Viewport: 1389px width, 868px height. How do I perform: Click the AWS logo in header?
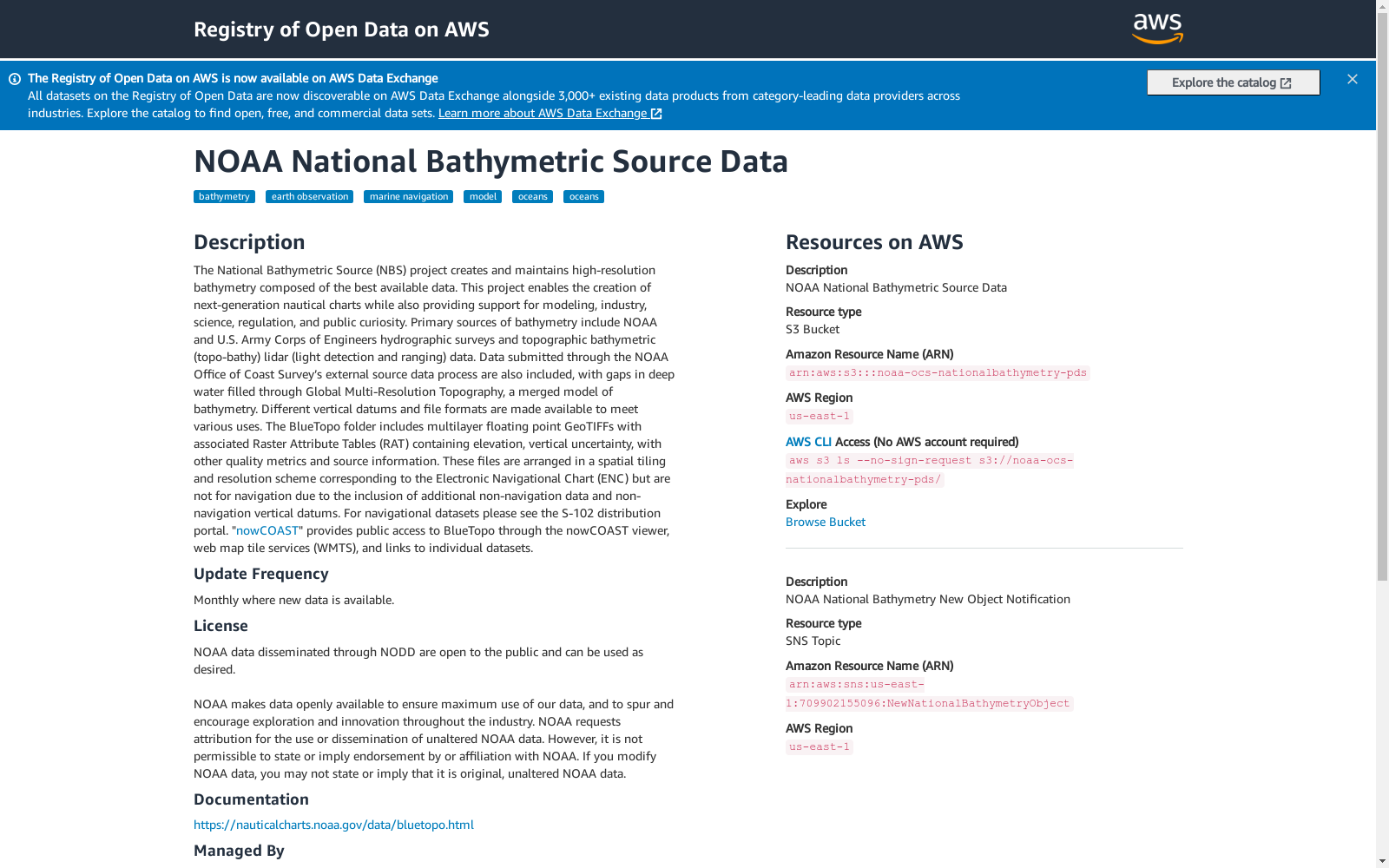click(1157, 29)
